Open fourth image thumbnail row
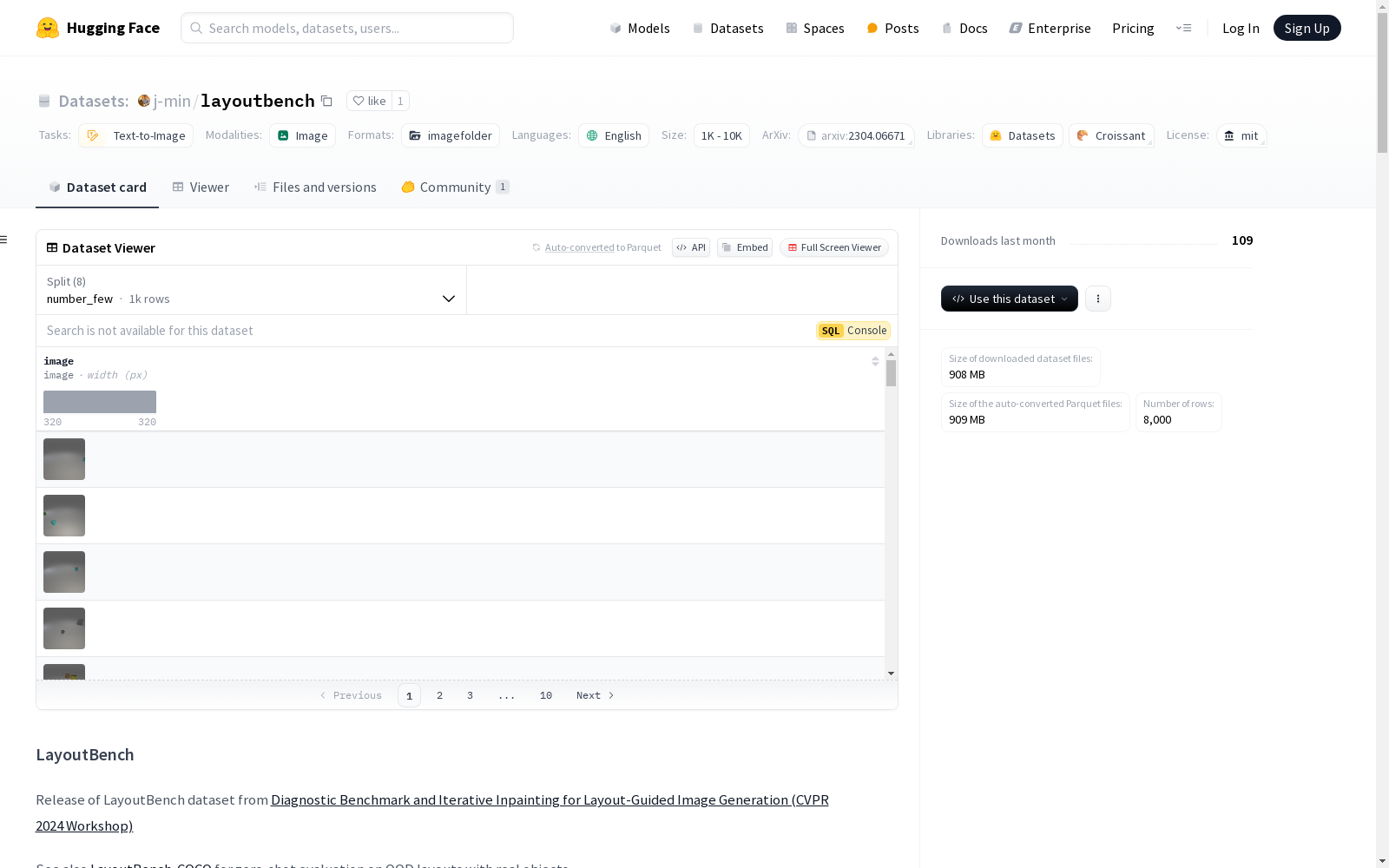This screenshot has height=868, width=1389. click(64, 628)
